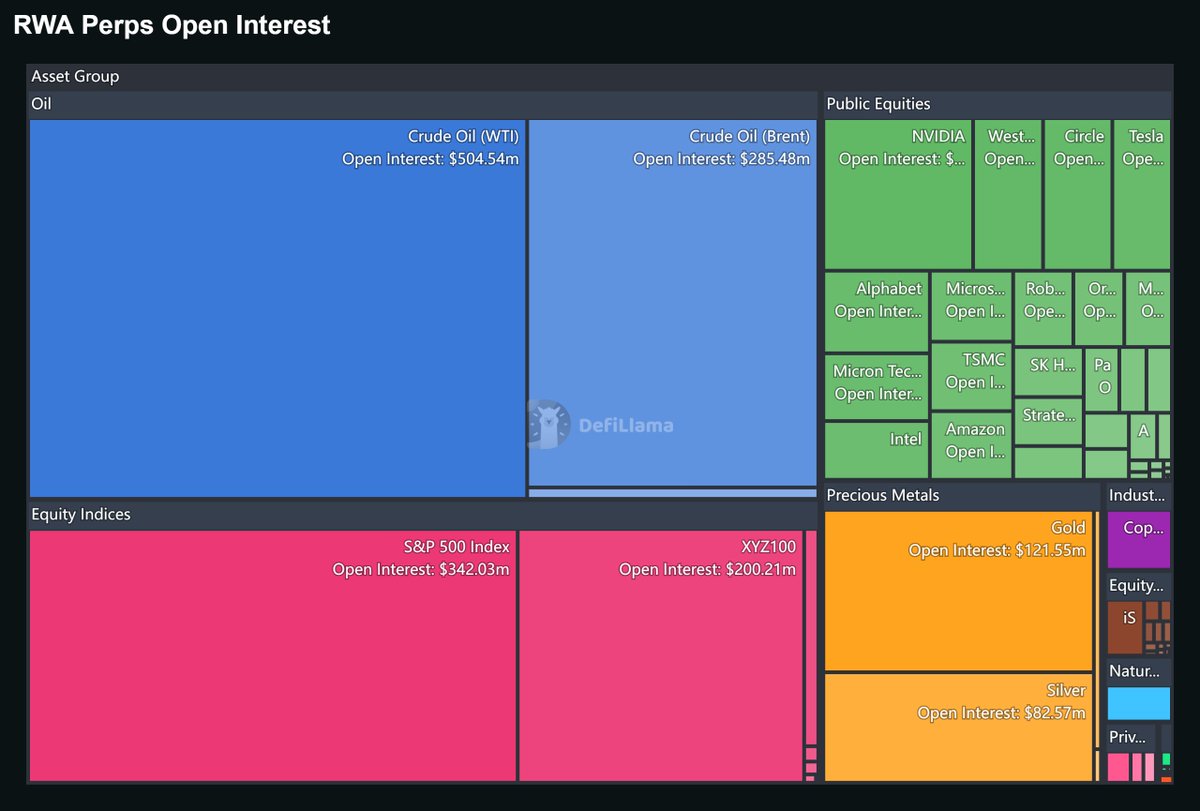Viewport: 1200px width, 811px height.
Task: Select the XYZ100 treemap block
Action: click(661, 656)
